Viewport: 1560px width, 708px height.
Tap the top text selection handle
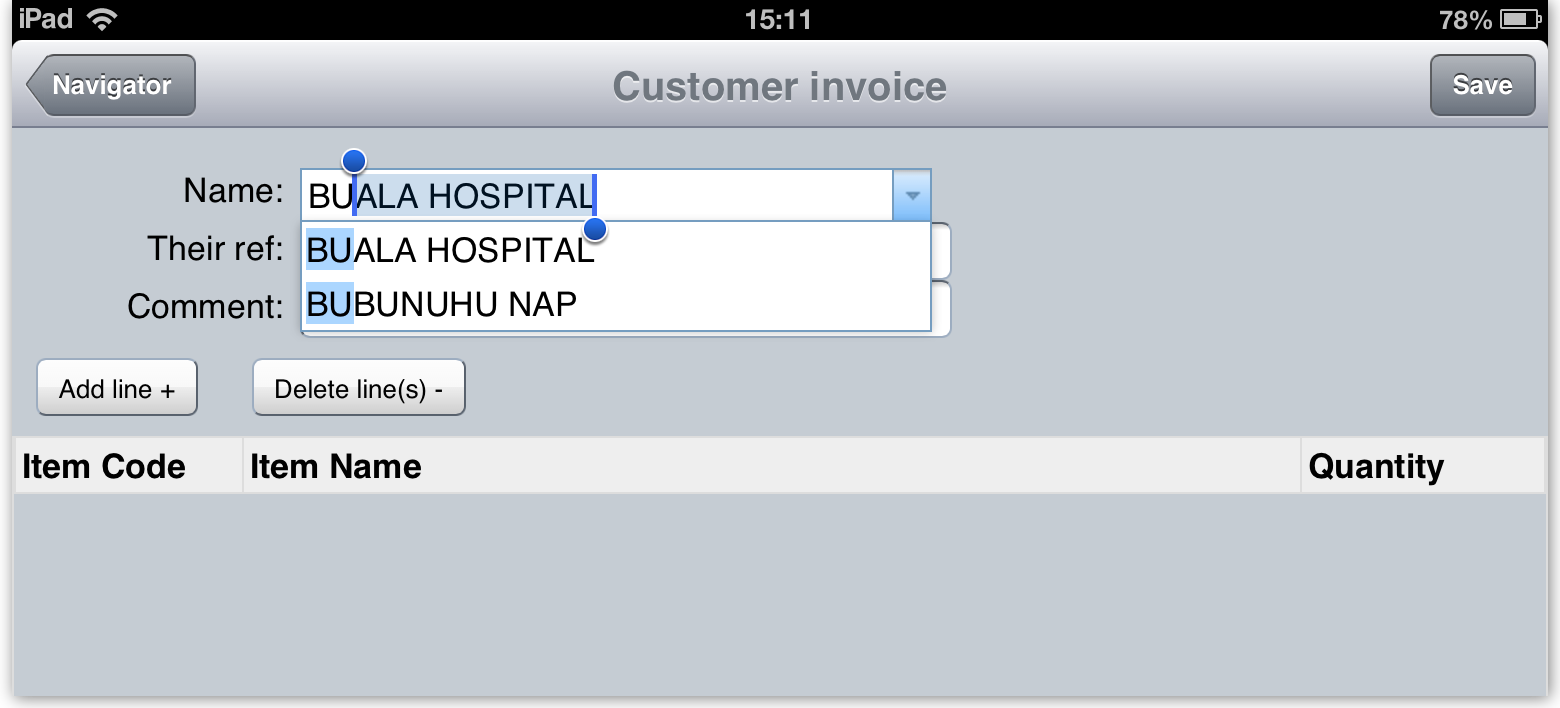point(354,160)
